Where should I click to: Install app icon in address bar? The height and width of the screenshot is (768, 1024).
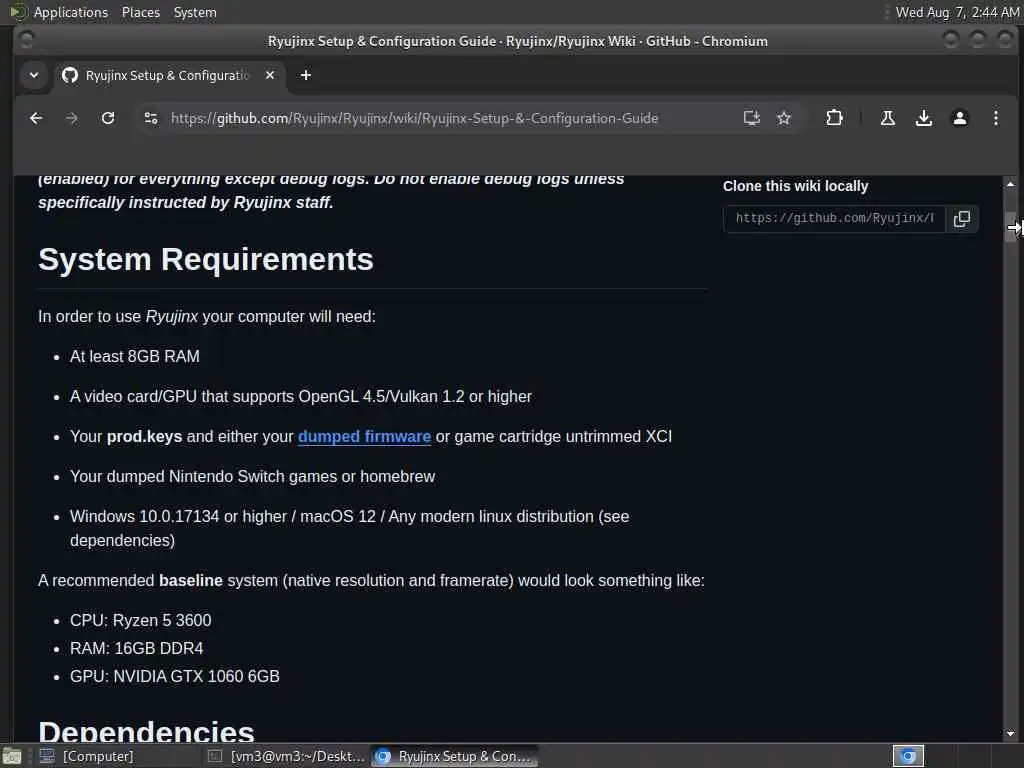tap(752, 118)
